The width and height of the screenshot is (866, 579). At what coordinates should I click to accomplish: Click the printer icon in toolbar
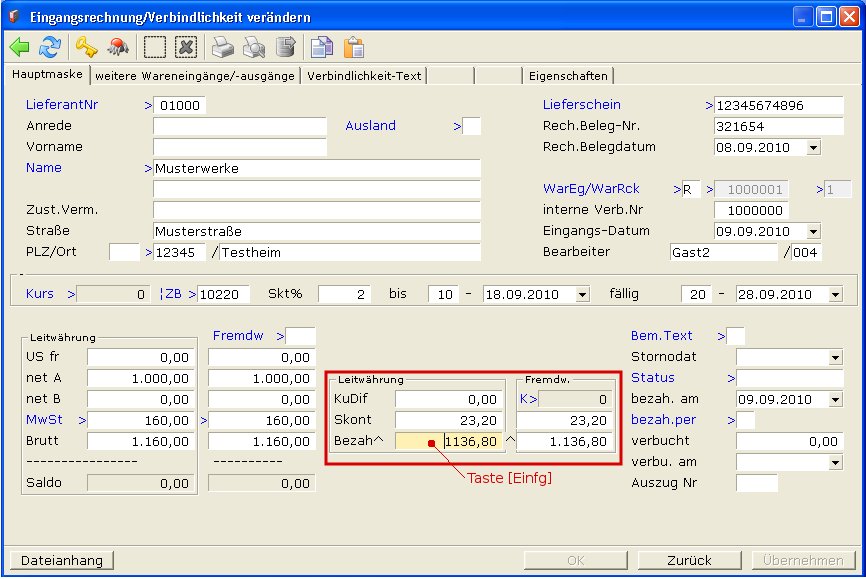point(222,47)
